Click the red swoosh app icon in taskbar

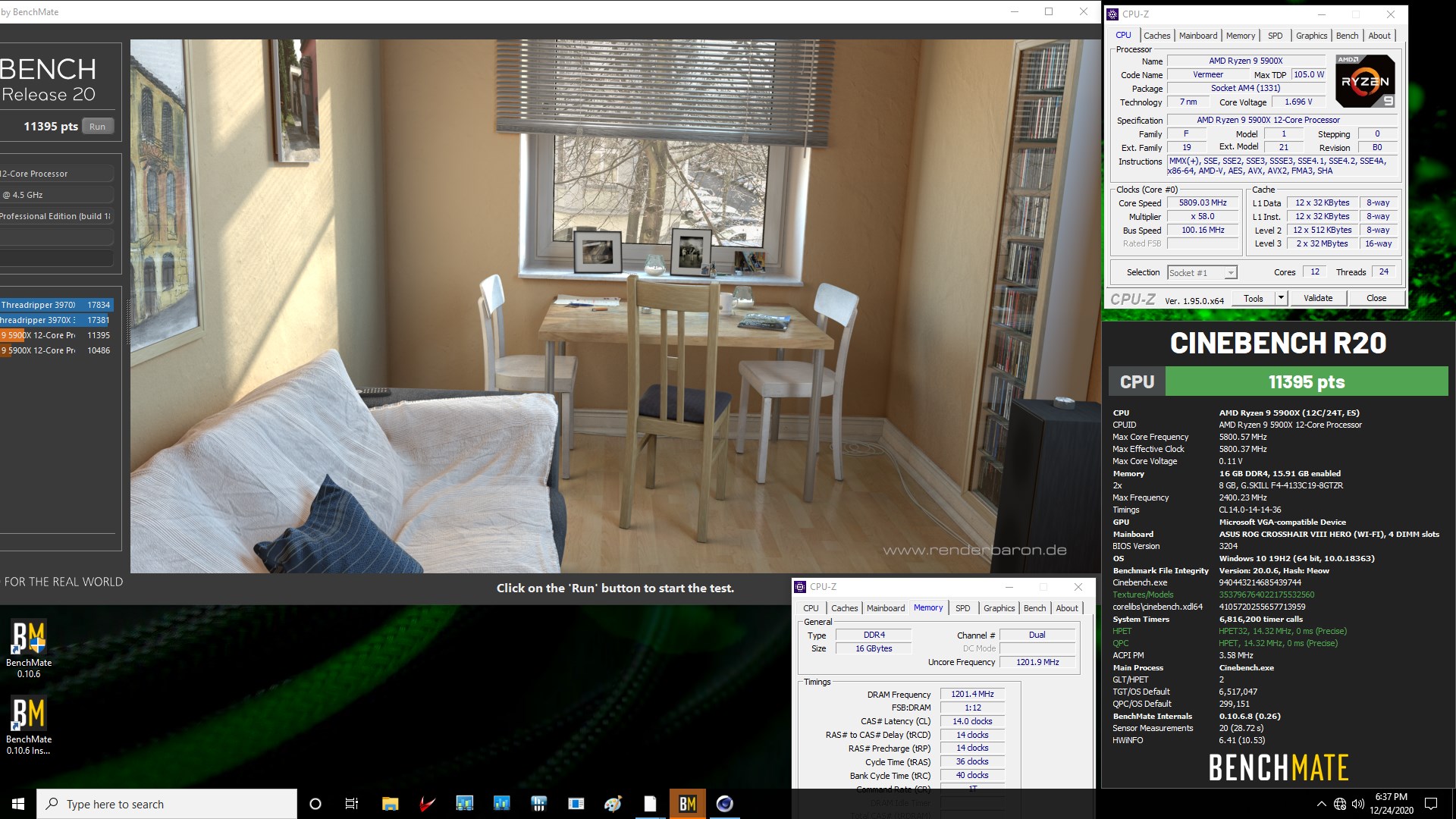[x=427, y=804]
